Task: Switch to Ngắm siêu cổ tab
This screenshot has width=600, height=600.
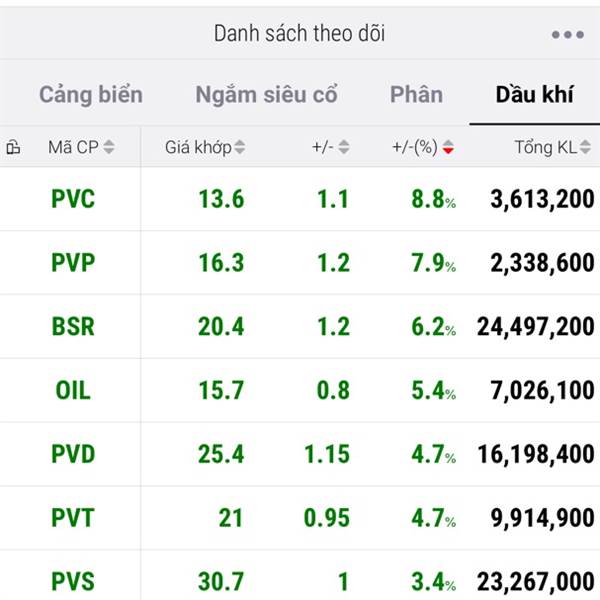Action: [266, 95]
